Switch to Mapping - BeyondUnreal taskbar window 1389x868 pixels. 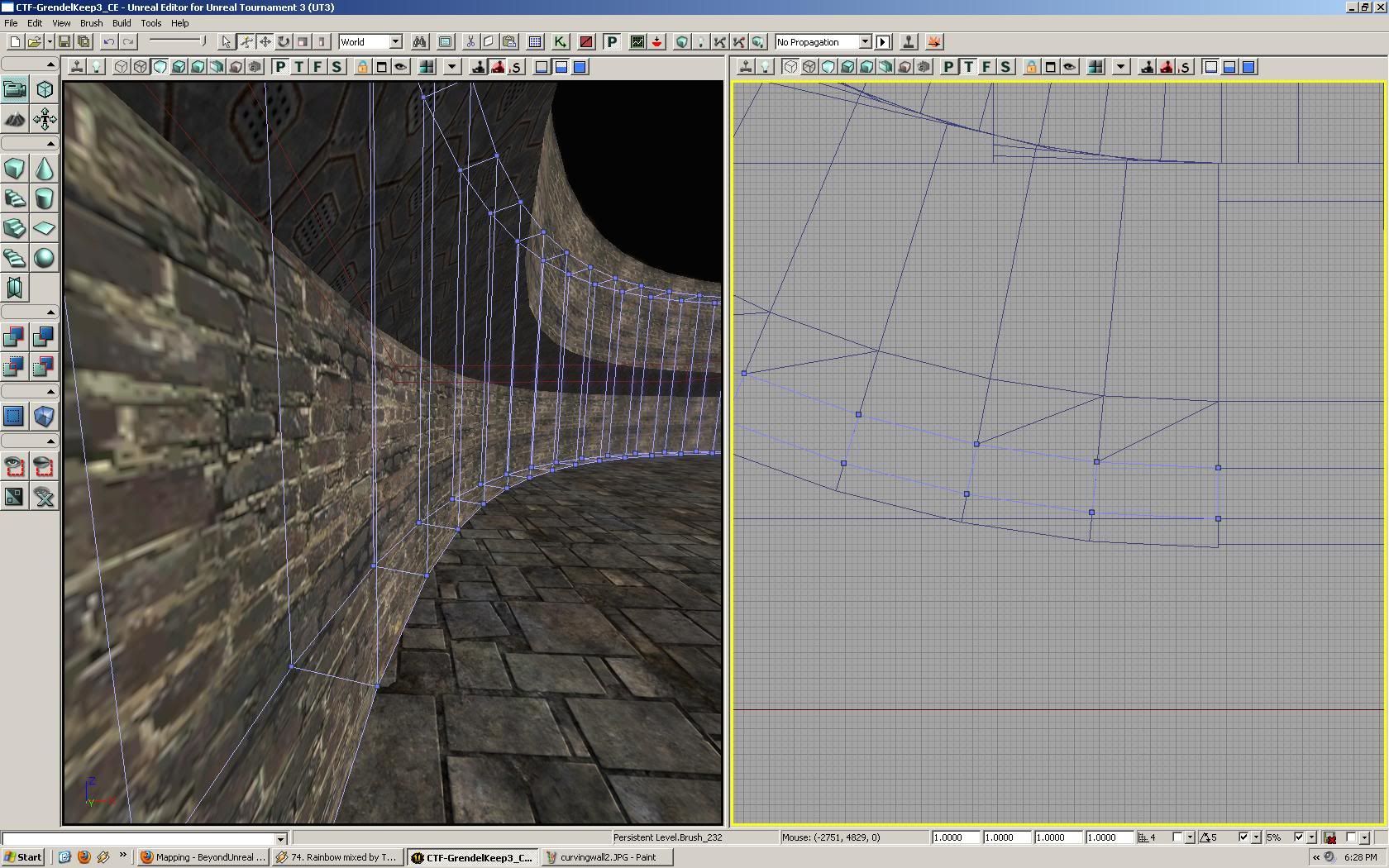tap(203, 857)
